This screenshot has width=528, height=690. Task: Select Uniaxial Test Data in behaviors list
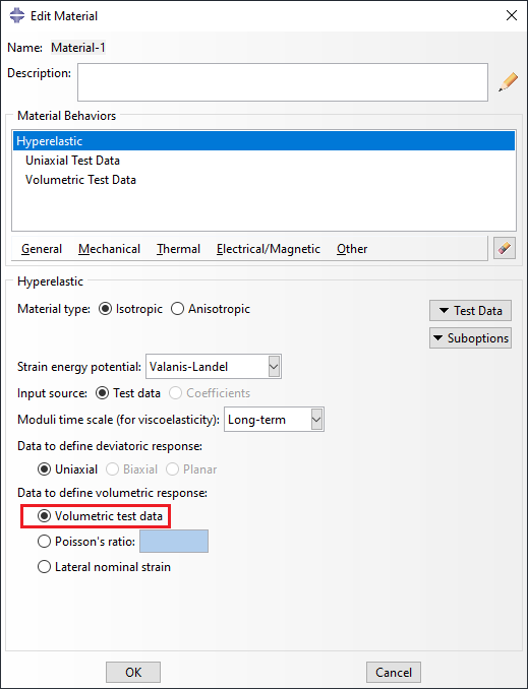[x=72, y=161]
